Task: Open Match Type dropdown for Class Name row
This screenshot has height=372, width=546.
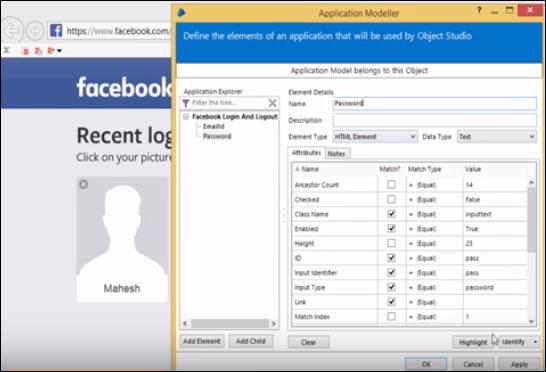Action: (434, 214)
